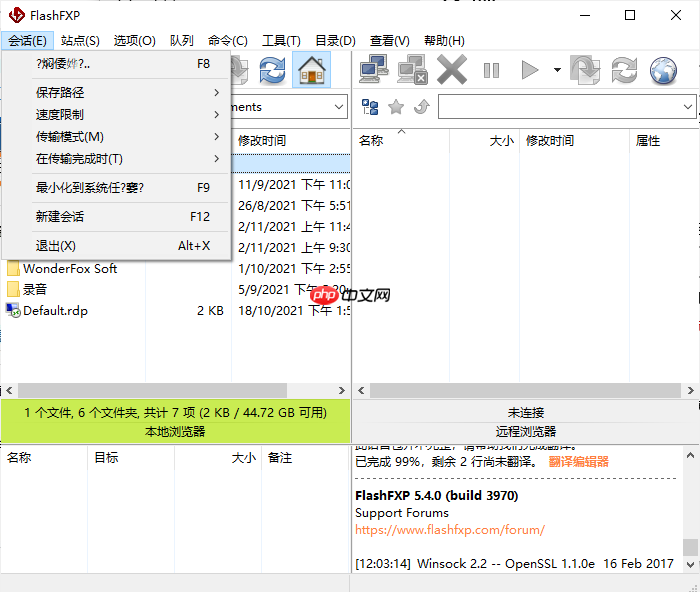Viewport: 700px width, 592px height.
Task: Click the home folder icon
Action: point(312,70)
